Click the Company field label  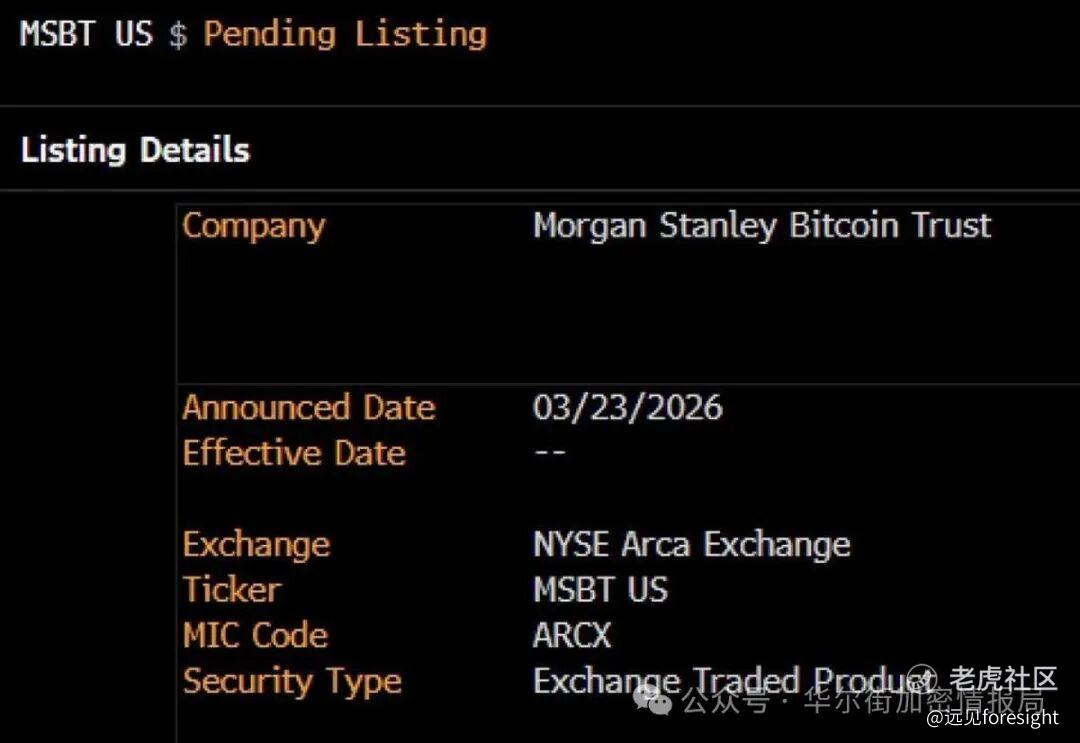pos(253,226)
